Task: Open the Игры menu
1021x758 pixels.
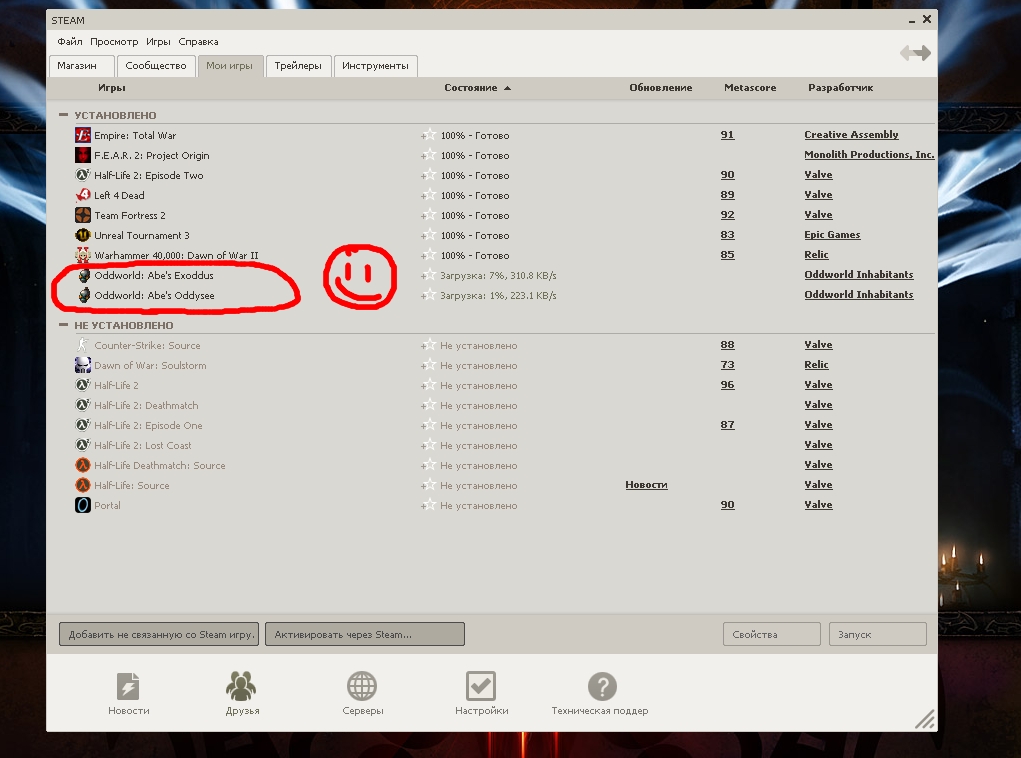Action: coord(158,42)
